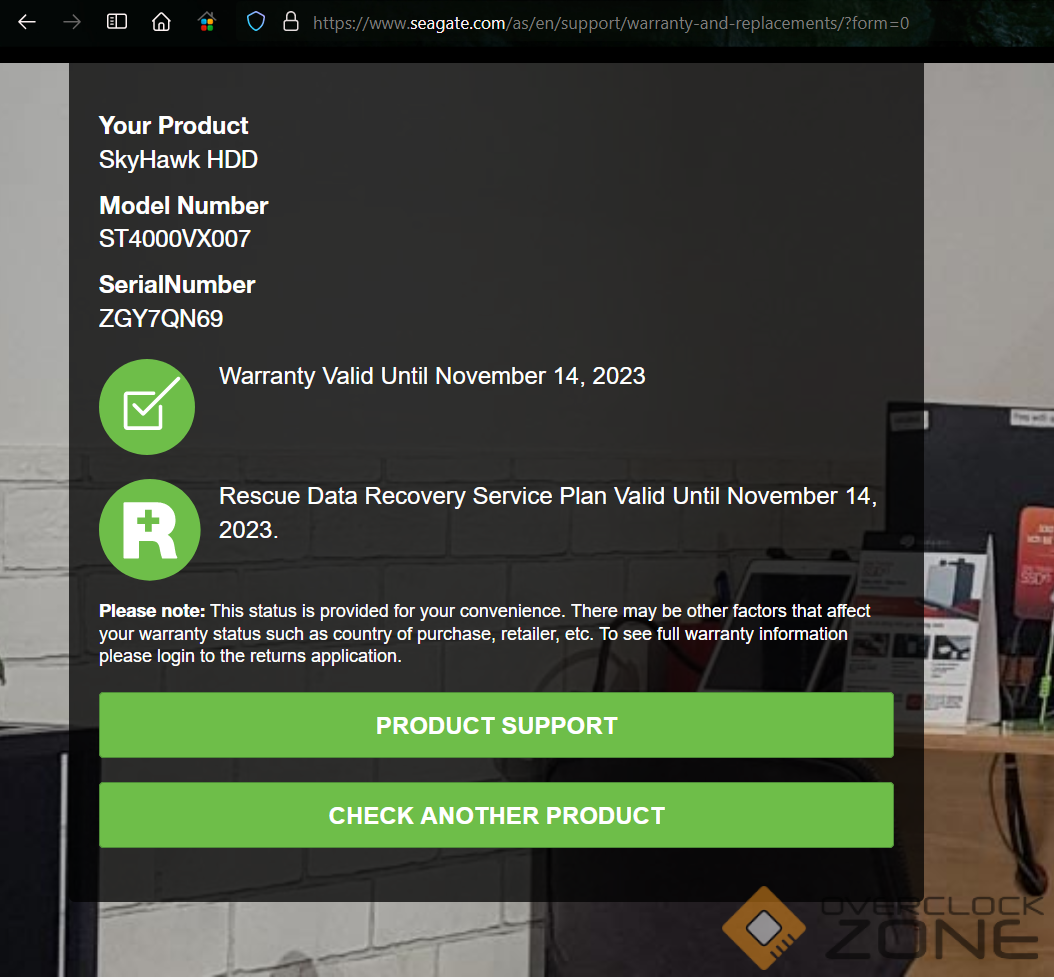Click the browser forward arrow
This screenshot has width=1054, height=980.
(x=72, y=22)
